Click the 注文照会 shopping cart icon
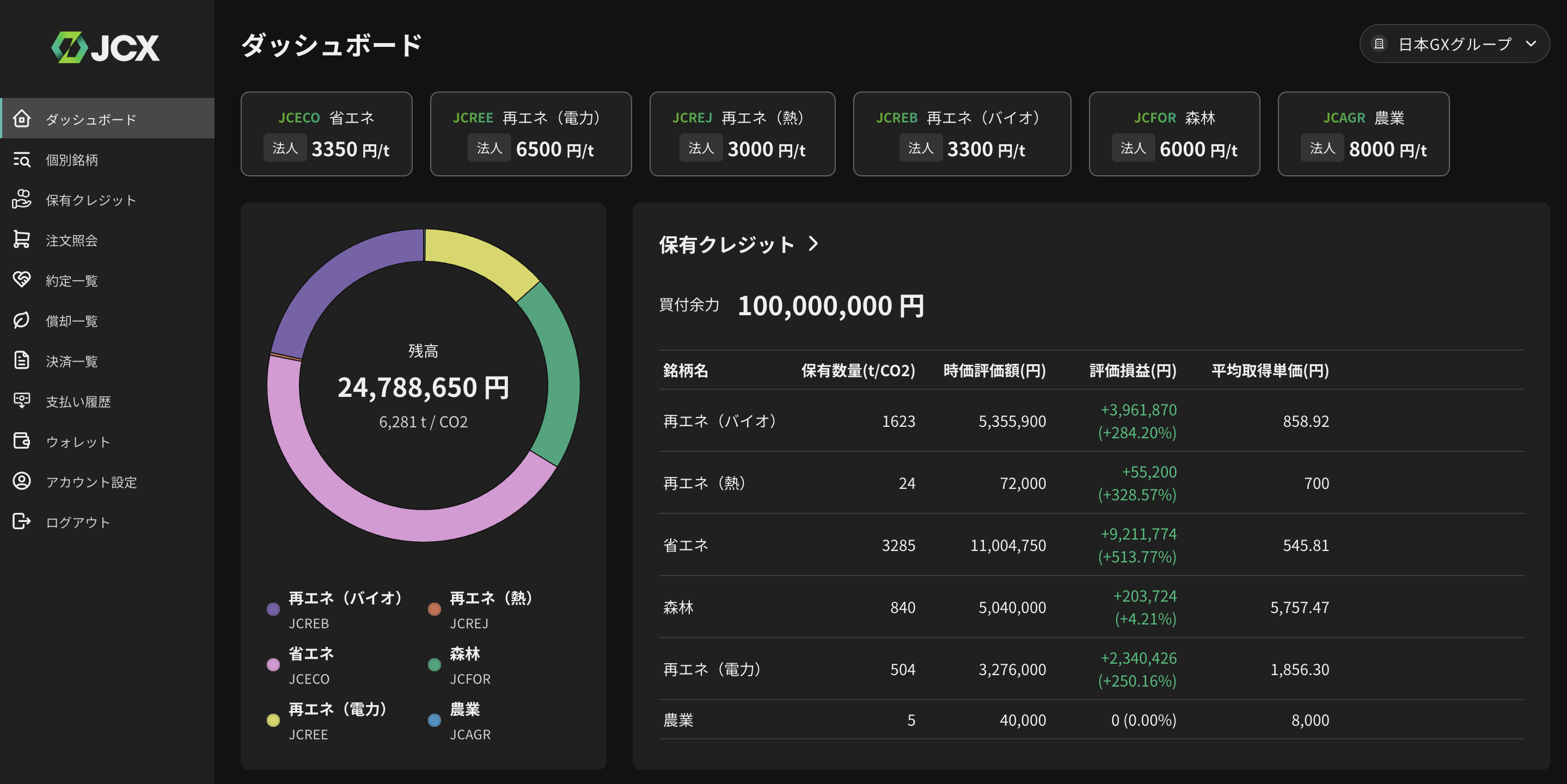This screenshot has height=784, width=1567. (x=22, y=240)
